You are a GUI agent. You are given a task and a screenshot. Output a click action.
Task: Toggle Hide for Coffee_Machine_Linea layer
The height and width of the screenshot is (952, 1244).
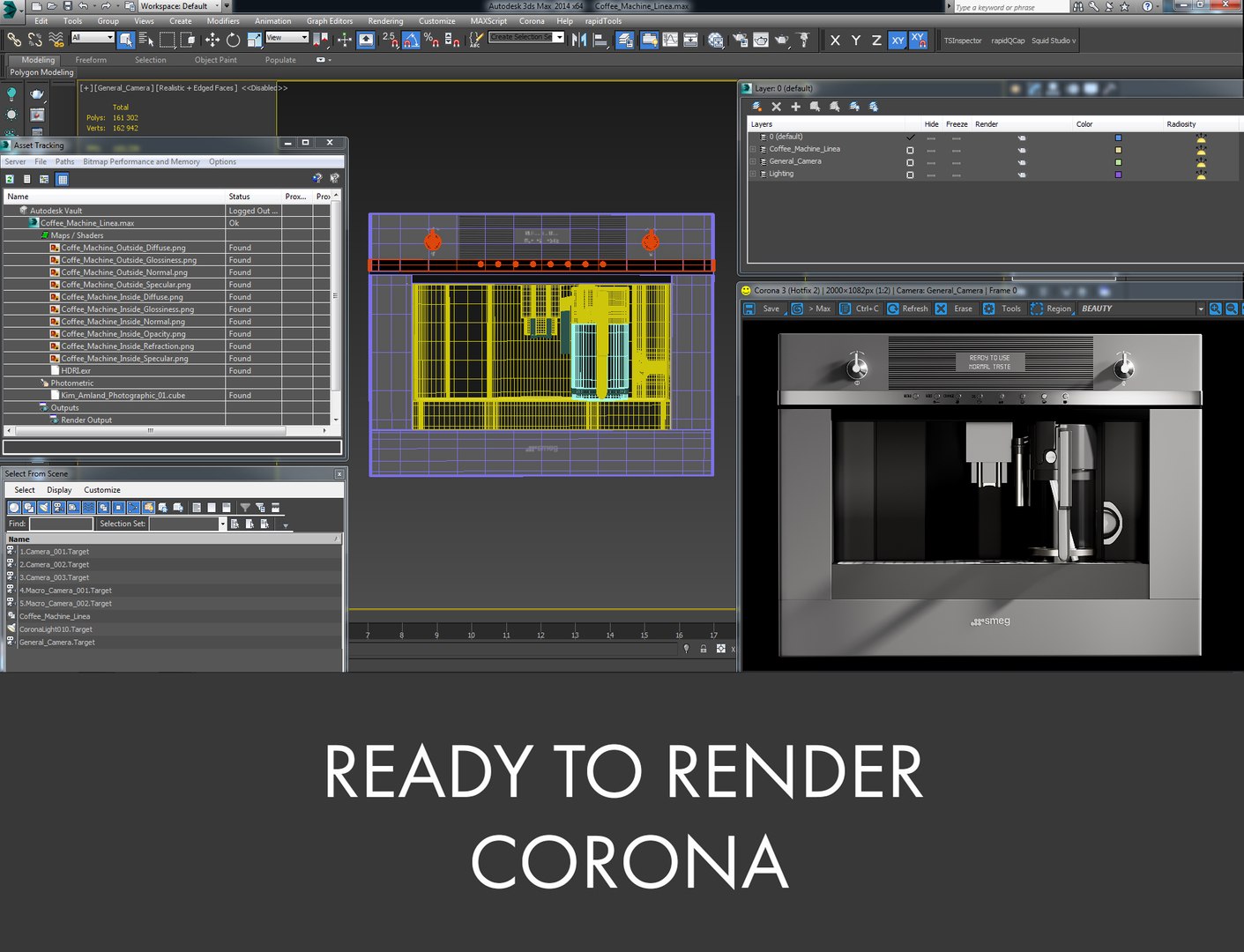pos(931,150)
